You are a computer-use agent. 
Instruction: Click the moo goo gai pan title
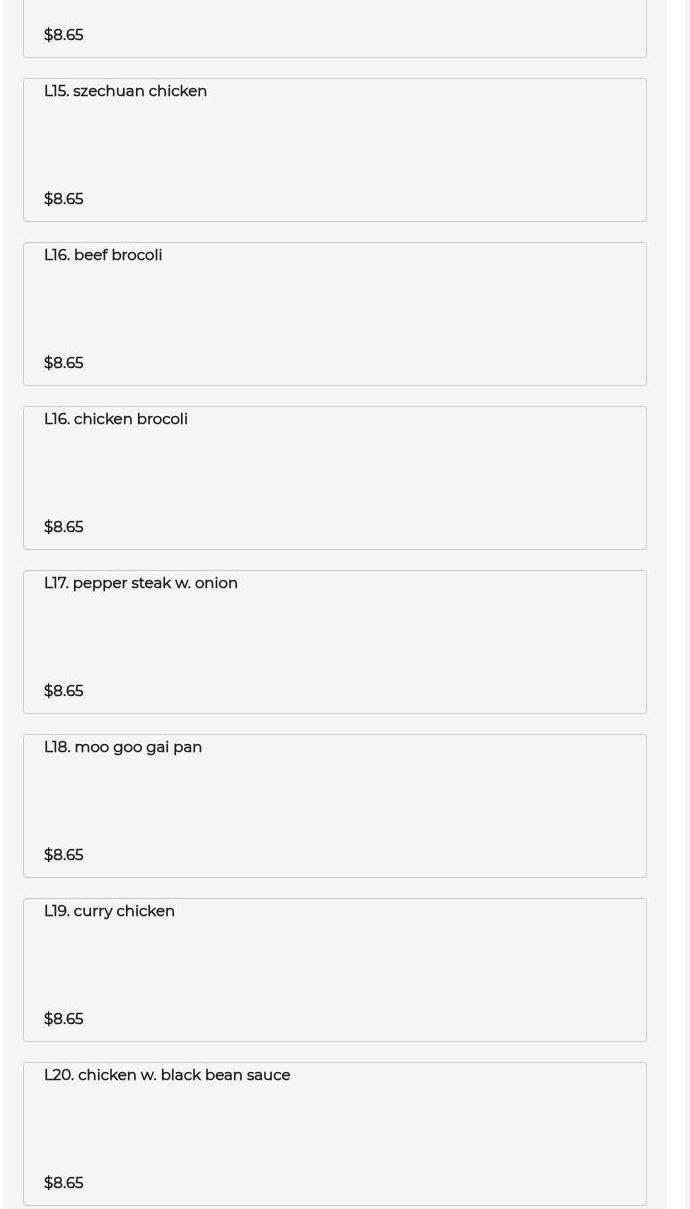click(x=123, y=747)
